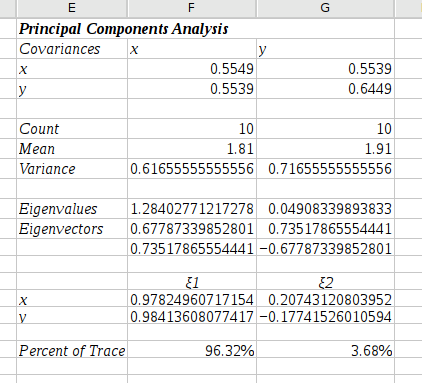Click the Eigenvectors label cell
This screenshot has height=383, width=422.
coord(72,229)
